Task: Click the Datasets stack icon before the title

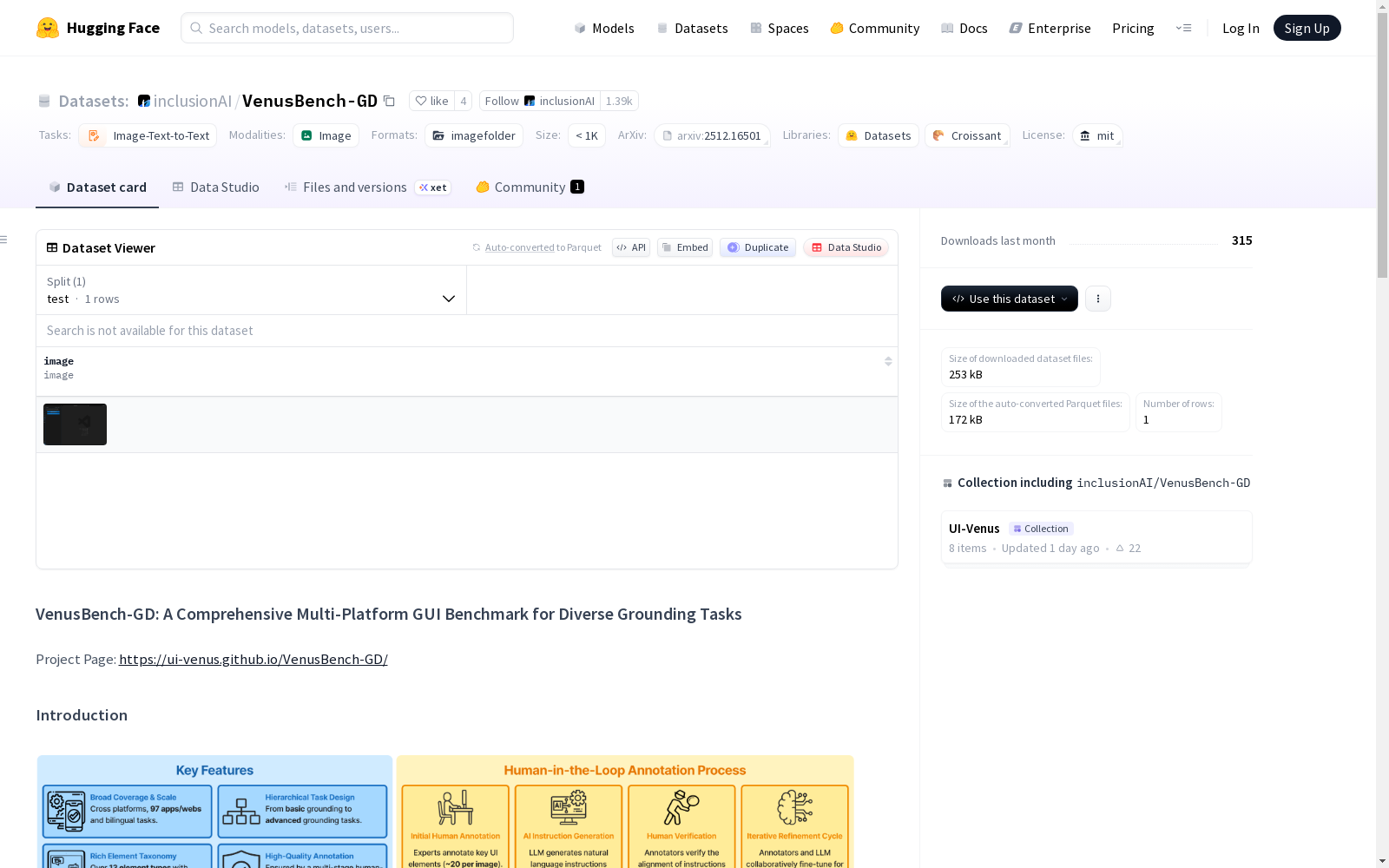Action: (44, 101)
